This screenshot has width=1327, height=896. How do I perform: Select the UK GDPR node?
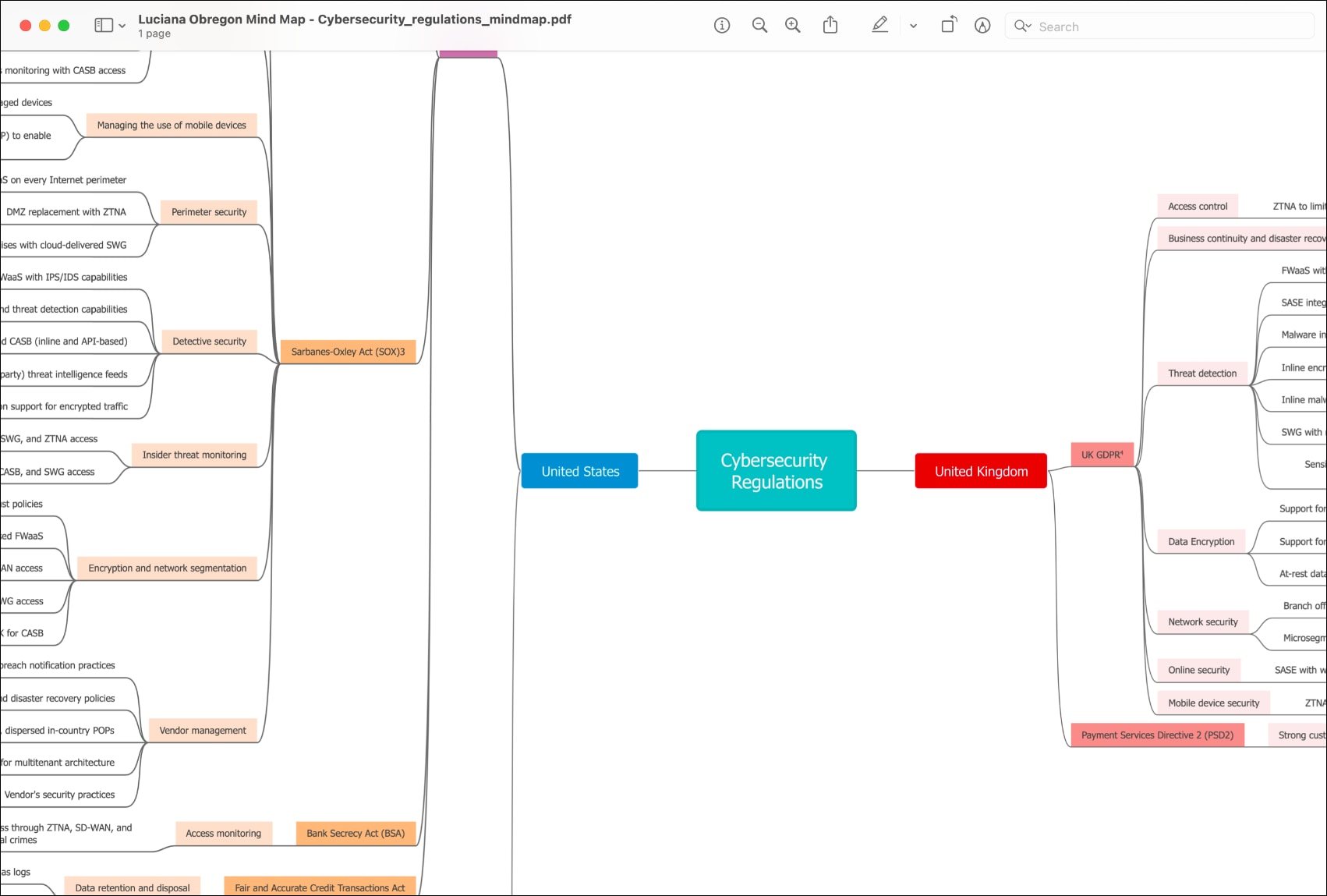click(1101, 454)
